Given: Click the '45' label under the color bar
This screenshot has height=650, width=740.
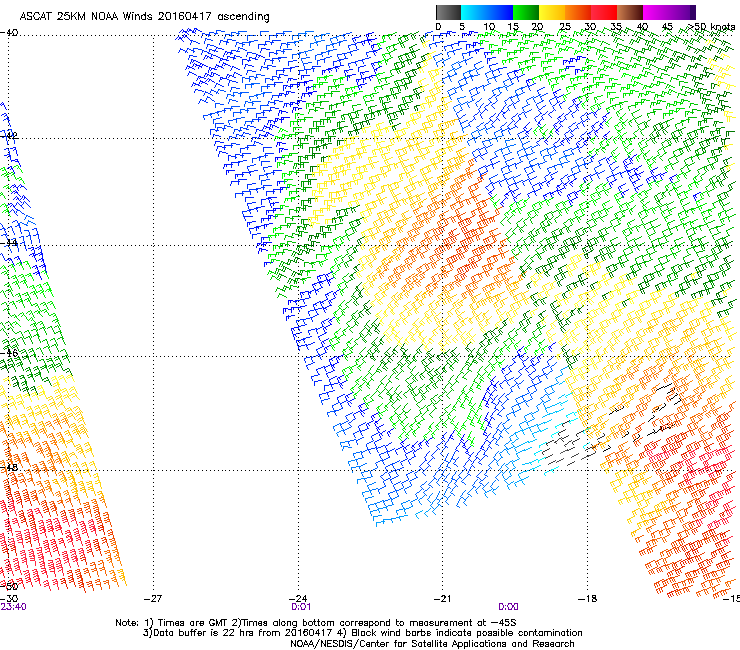Looking at the screenshot, I should (667, 27).
